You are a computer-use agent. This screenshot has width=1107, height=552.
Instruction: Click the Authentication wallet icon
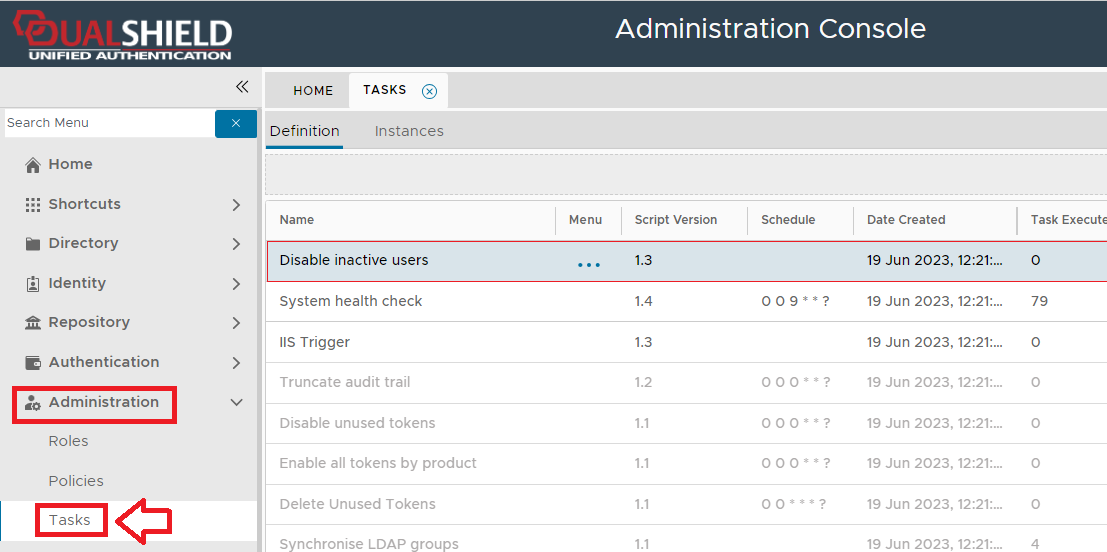(33, 363)
